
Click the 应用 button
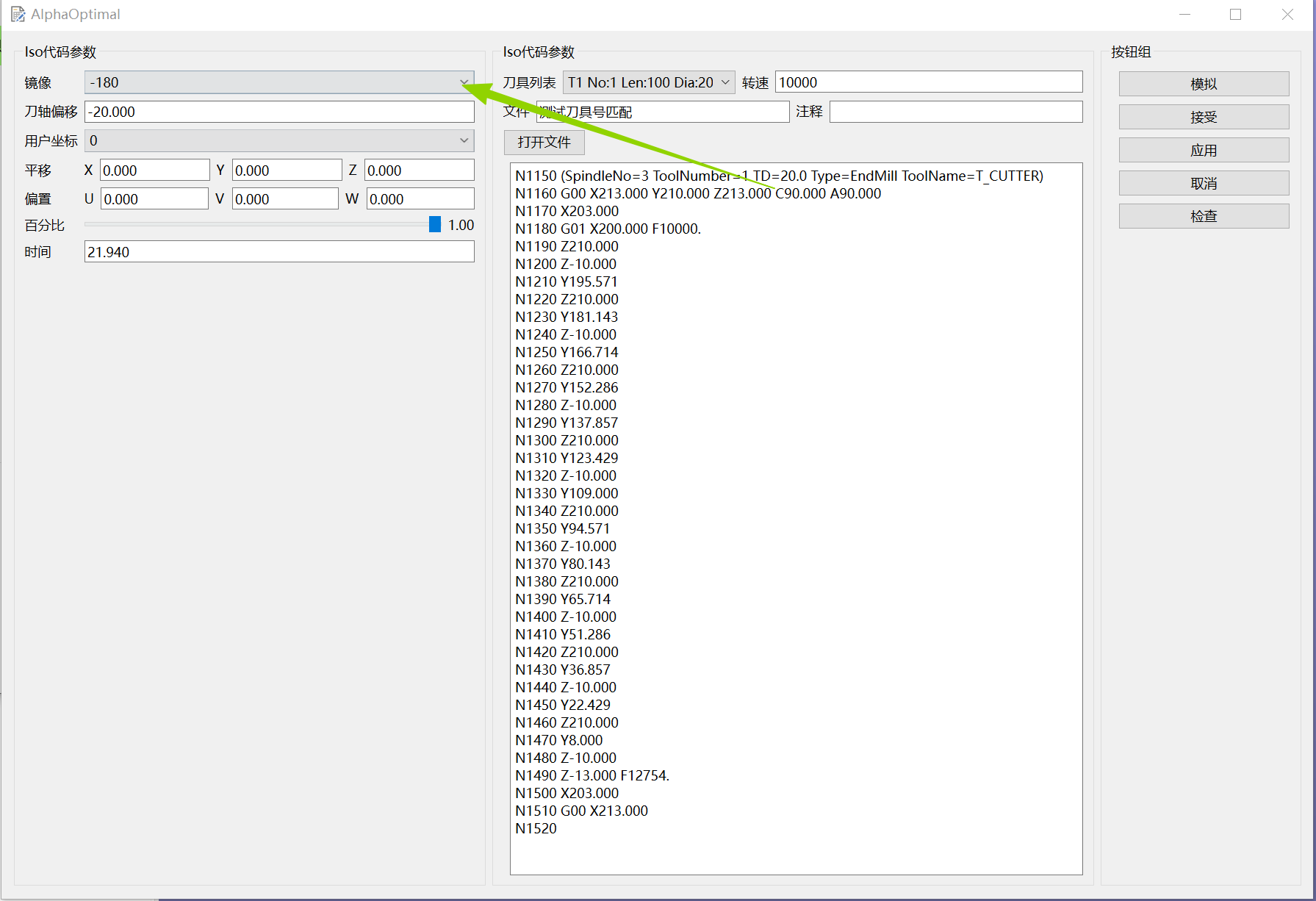1203,150
